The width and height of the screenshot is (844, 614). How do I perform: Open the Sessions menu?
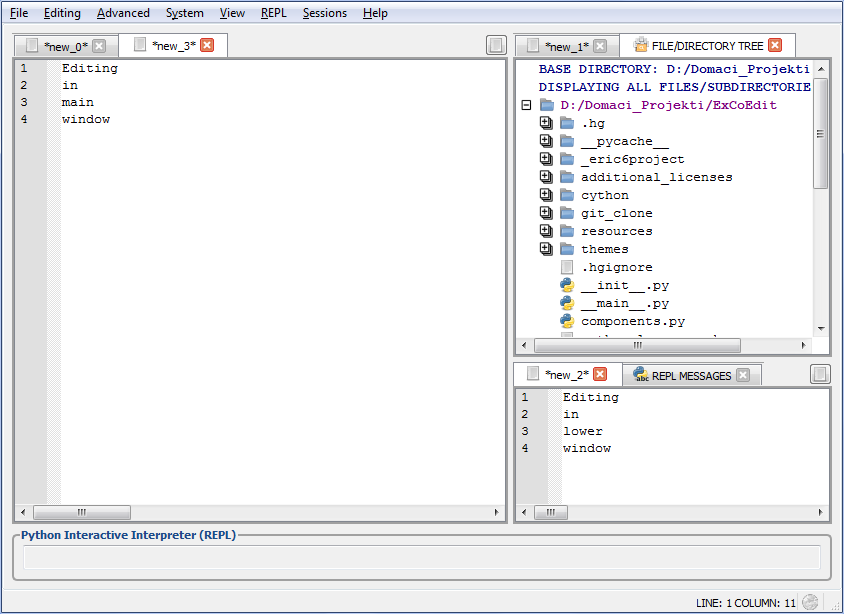(324, 13)
